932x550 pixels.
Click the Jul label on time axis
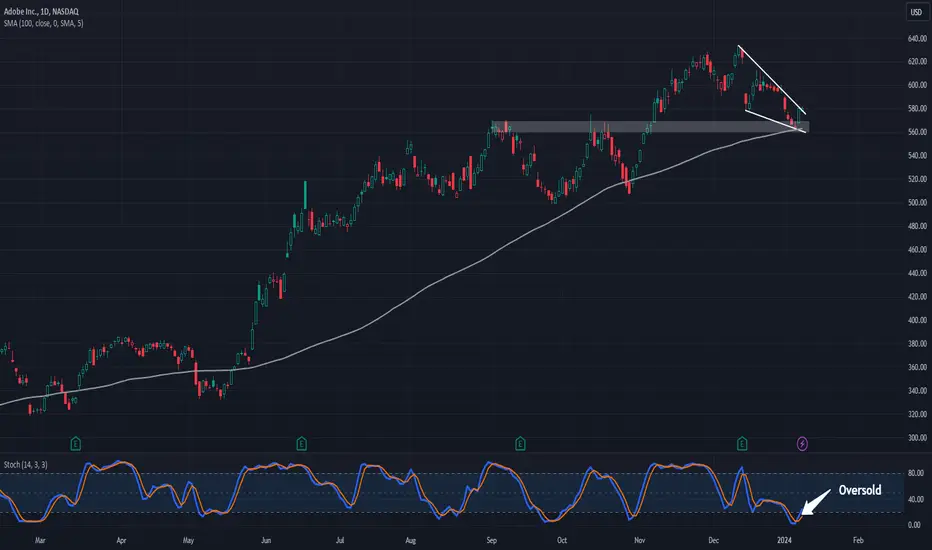click(339, 540)
